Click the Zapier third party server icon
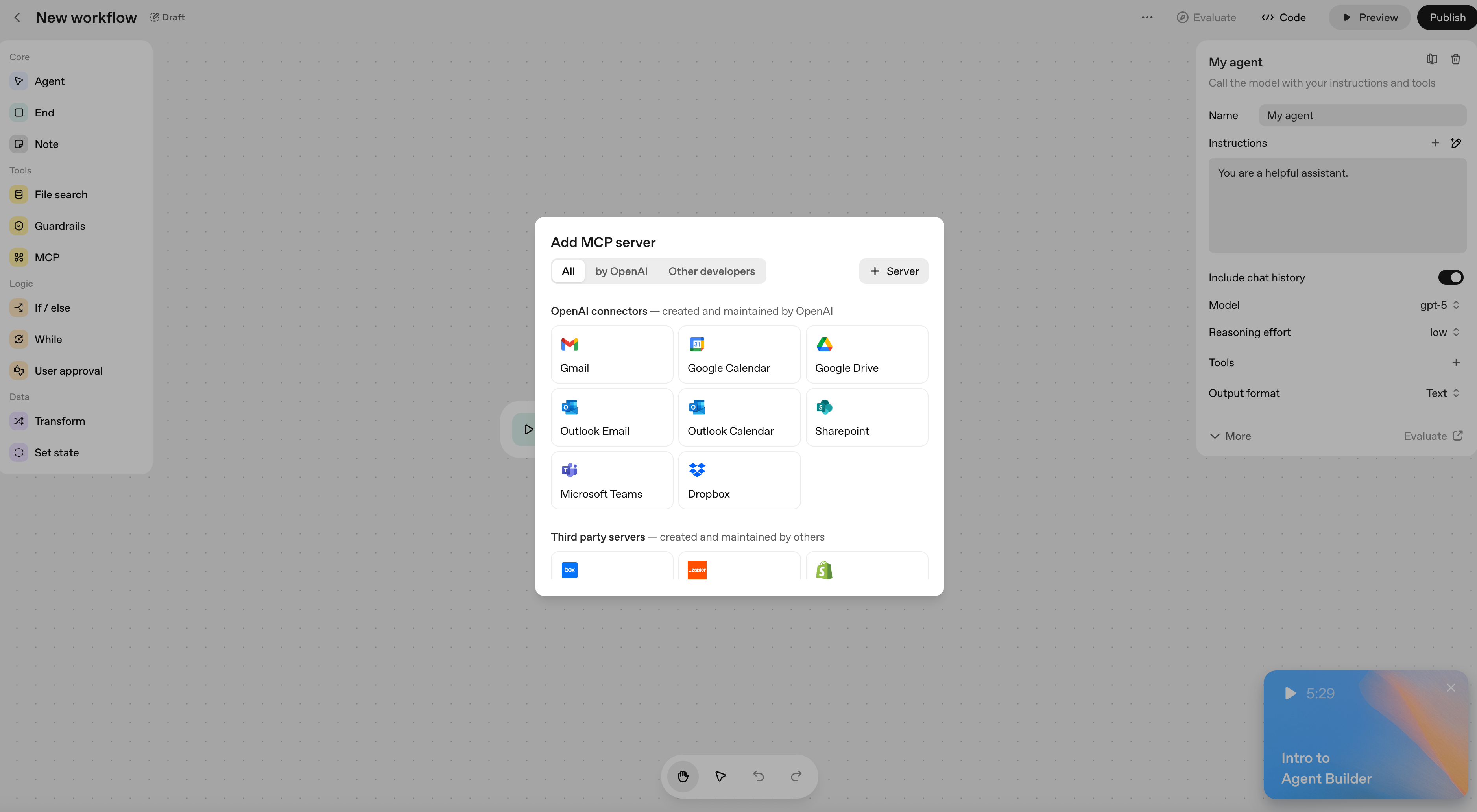 (697, 569)
